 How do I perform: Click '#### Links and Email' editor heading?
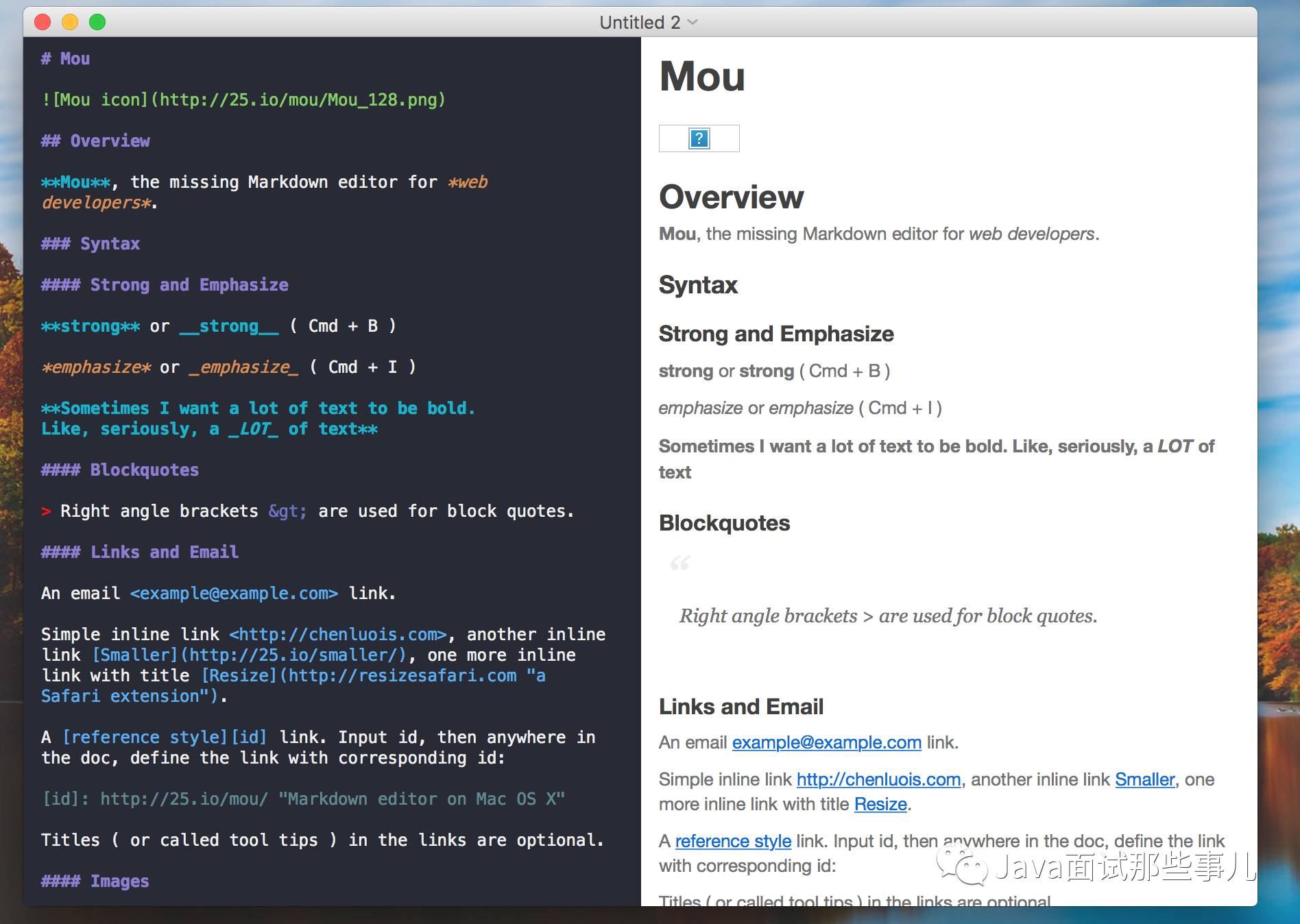[140, 552]
